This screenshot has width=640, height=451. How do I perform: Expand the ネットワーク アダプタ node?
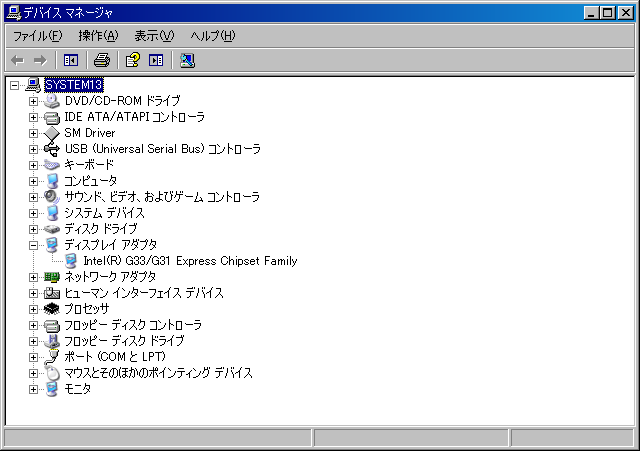pos(33,278)
